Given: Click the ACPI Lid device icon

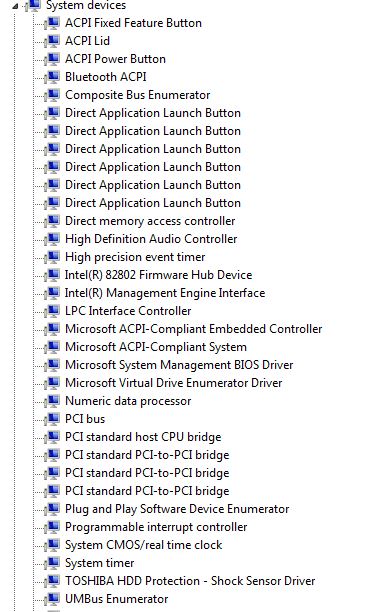Looking at the screenshot, I should click(52, 41).
